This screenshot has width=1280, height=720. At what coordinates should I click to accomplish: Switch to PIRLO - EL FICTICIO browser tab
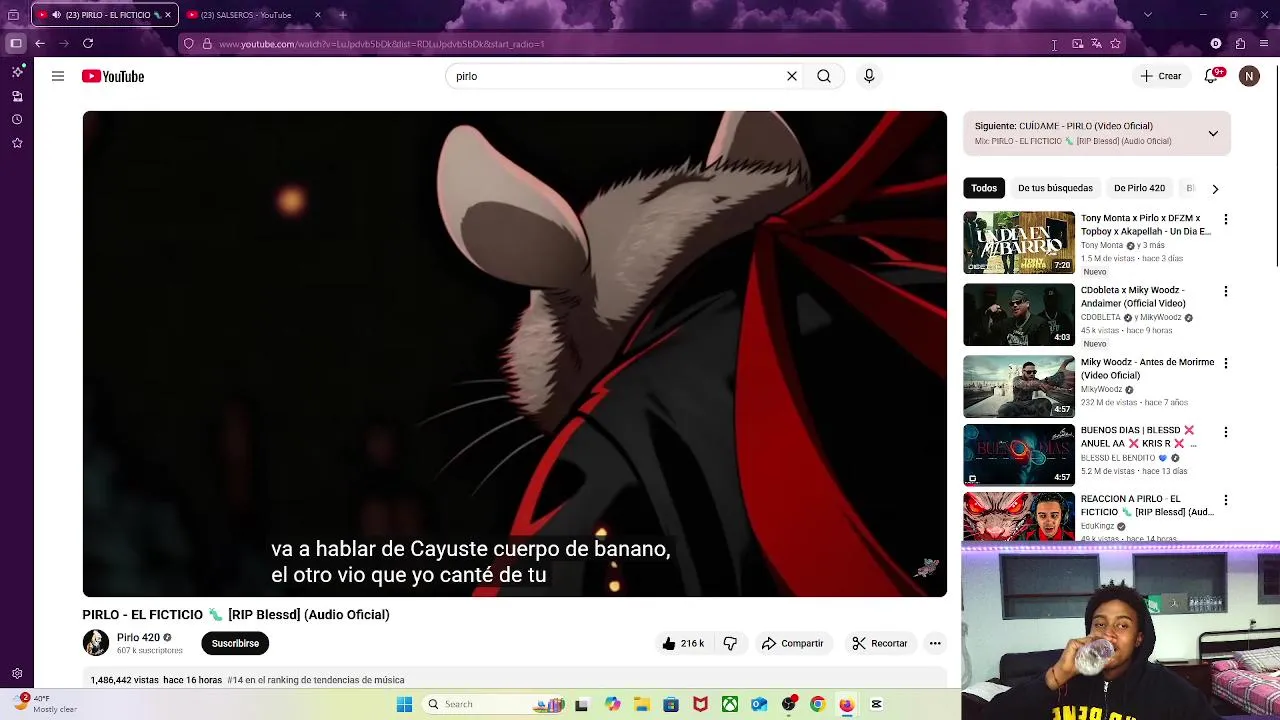(105, 15)
